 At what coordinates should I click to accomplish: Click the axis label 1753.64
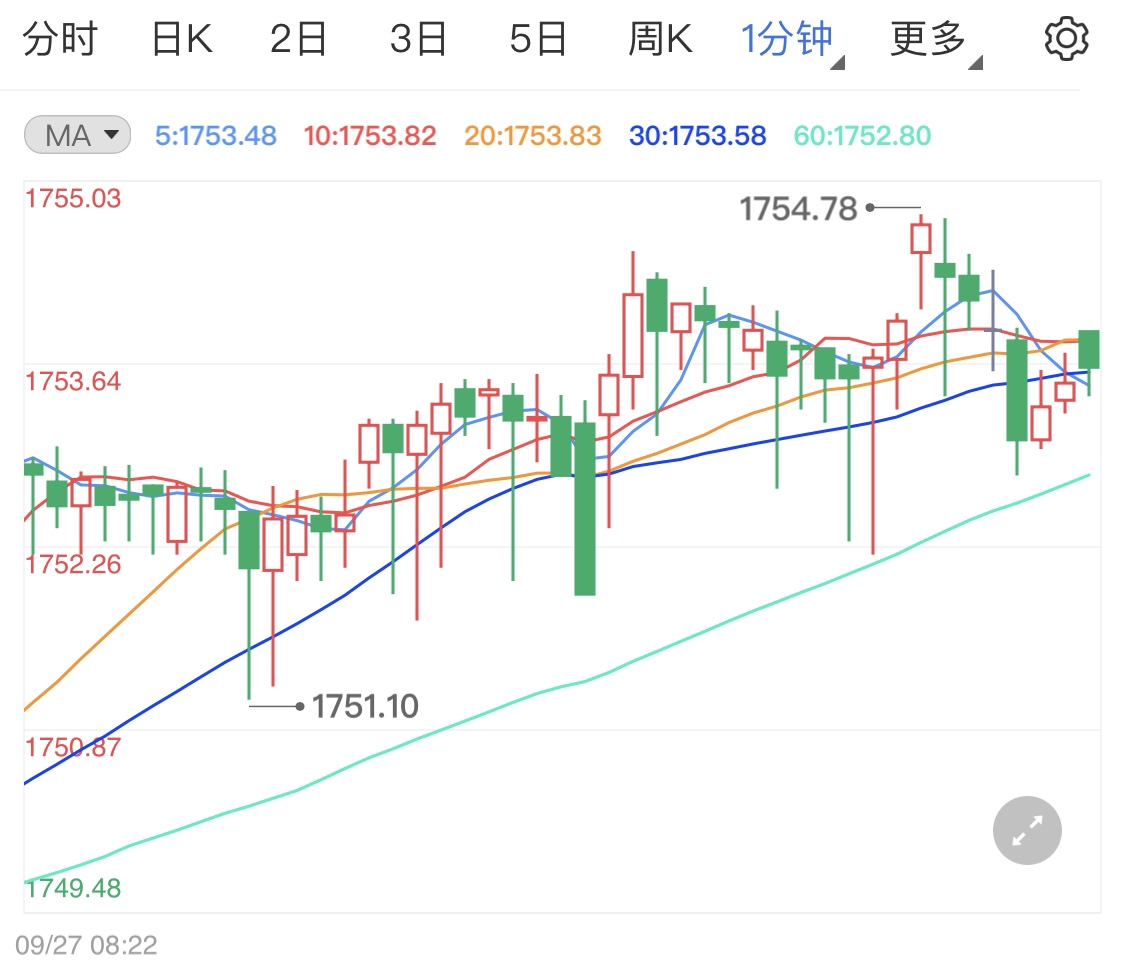[x=73, y=382]
